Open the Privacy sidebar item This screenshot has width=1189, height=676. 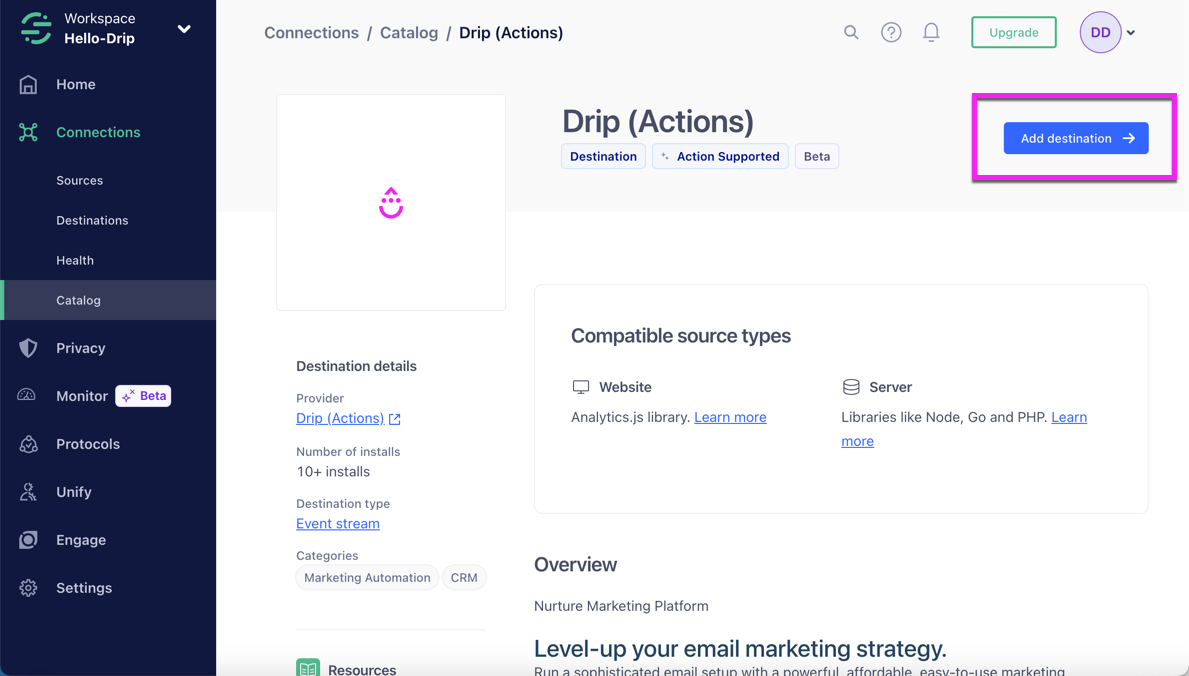point(80,348)
